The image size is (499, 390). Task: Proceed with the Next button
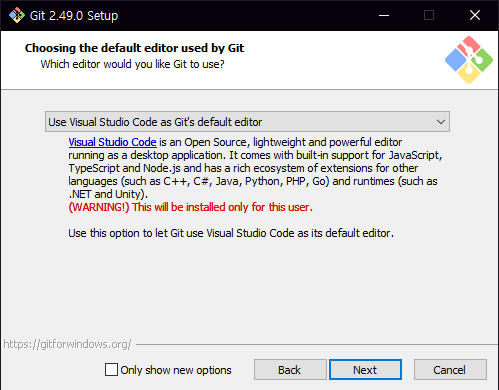pyautogui.click(x=365, y=370)
